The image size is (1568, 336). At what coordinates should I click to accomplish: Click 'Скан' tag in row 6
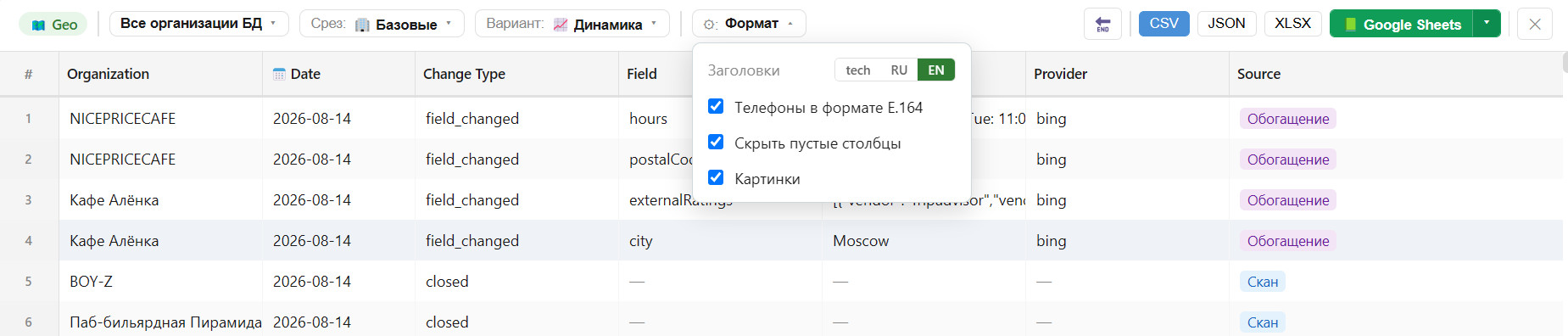click(1262, 322)
